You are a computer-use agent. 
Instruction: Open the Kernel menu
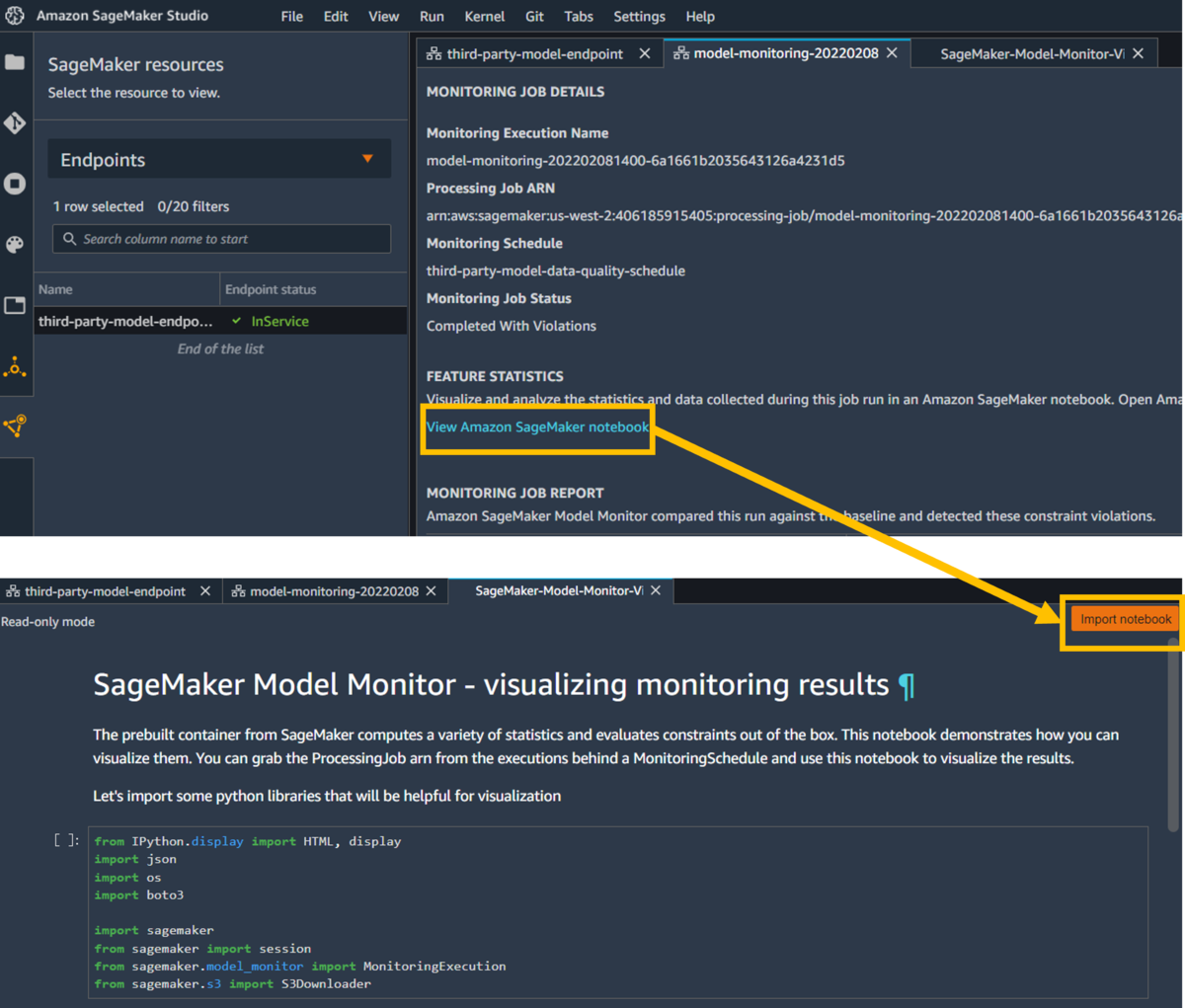tap(485, 17)
